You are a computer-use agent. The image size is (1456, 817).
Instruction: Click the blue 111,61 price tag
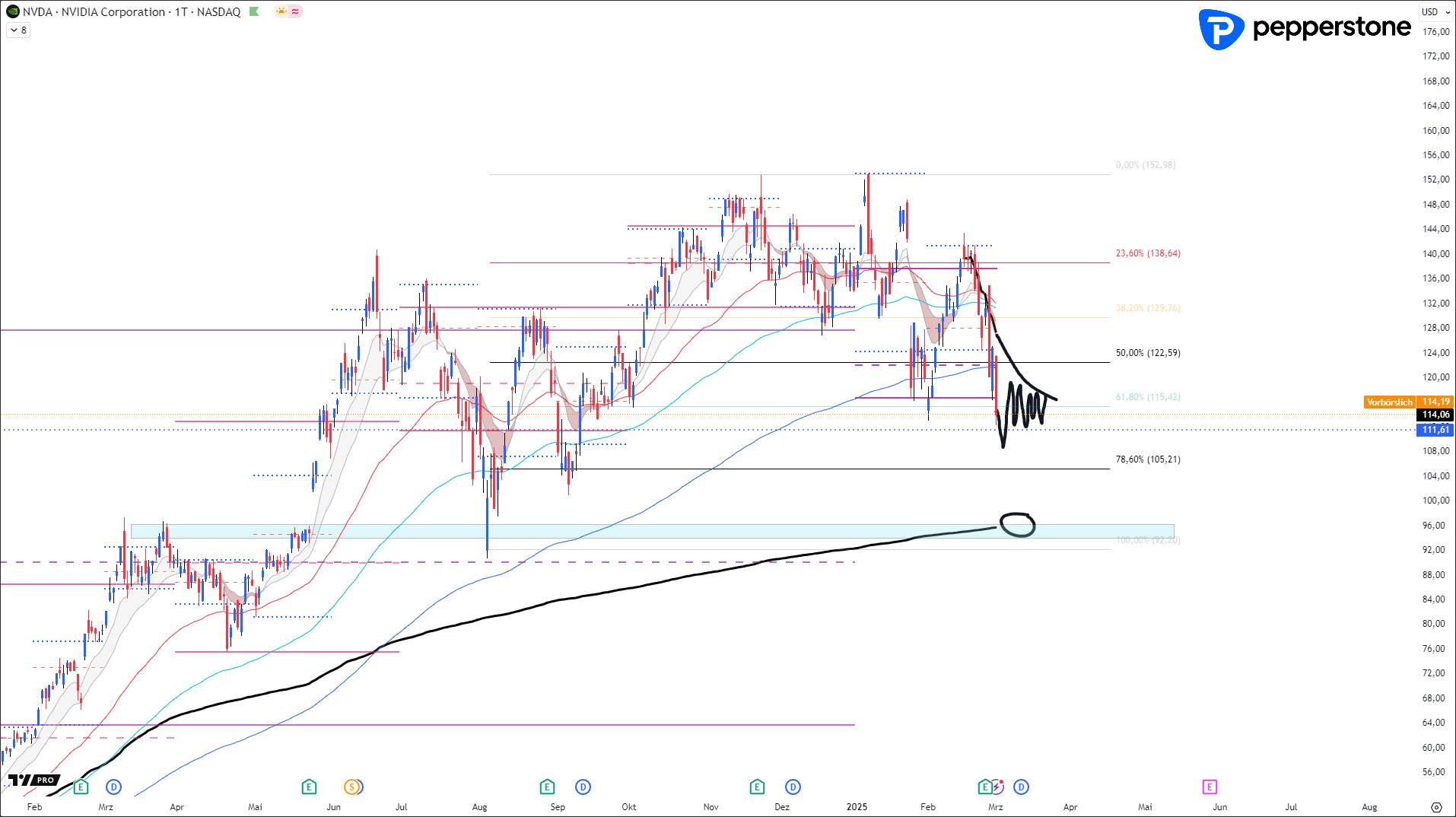point(1435,430)
